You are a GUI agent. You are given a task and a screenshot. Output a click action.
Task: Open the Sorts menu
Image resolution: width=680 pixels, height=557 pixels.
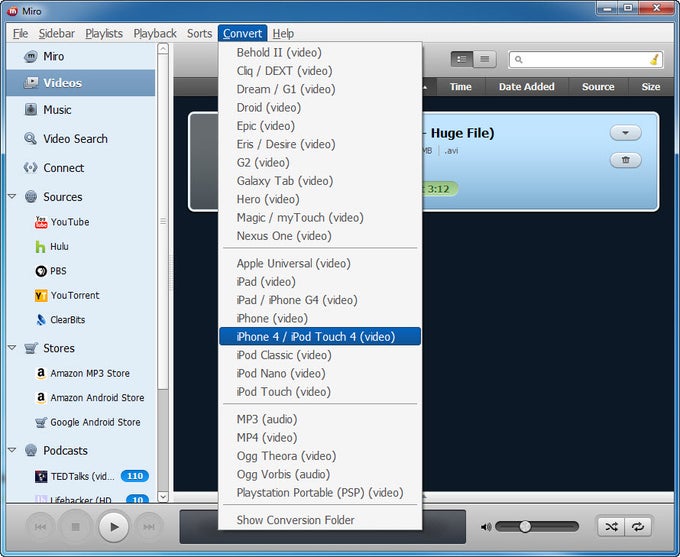click(x=199, y=33)
